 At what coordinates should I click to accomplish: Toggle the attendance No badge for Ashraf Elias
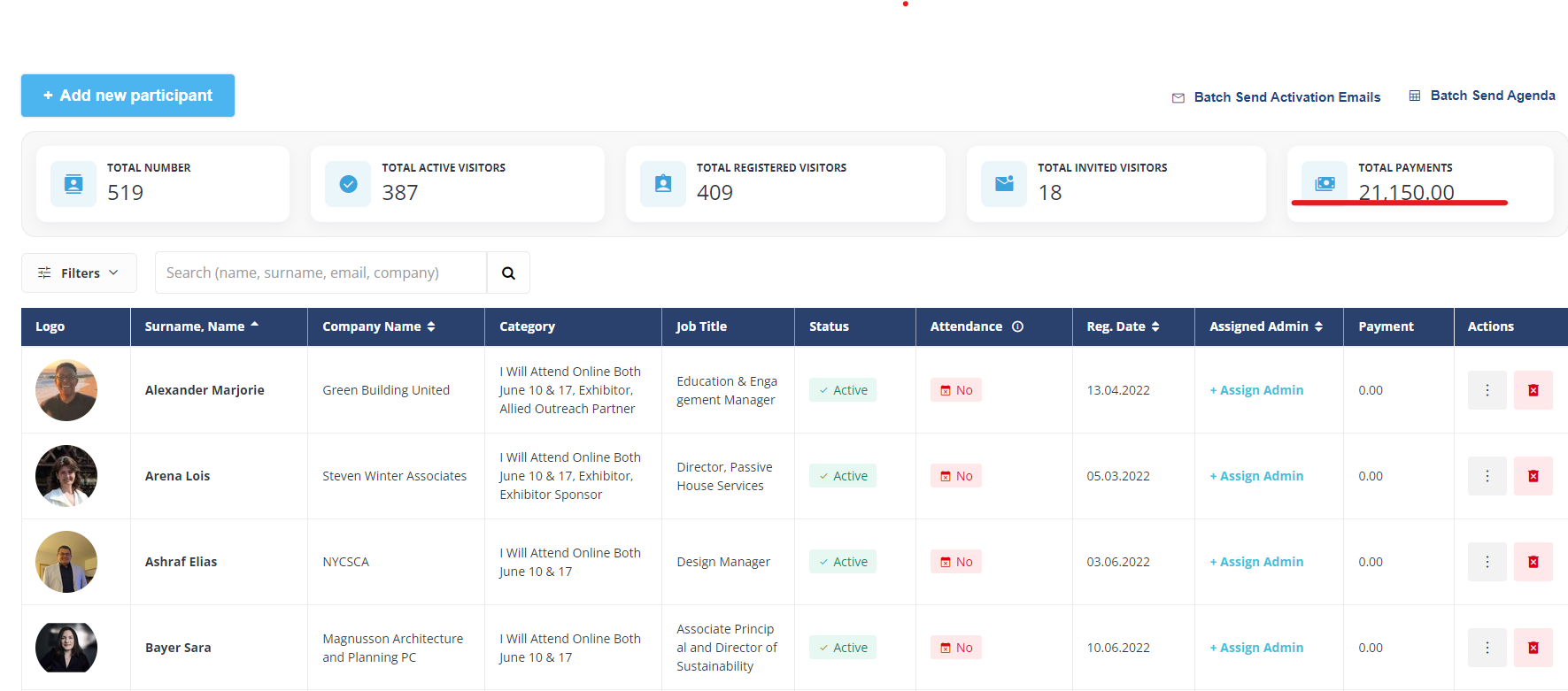pos(955,562)
